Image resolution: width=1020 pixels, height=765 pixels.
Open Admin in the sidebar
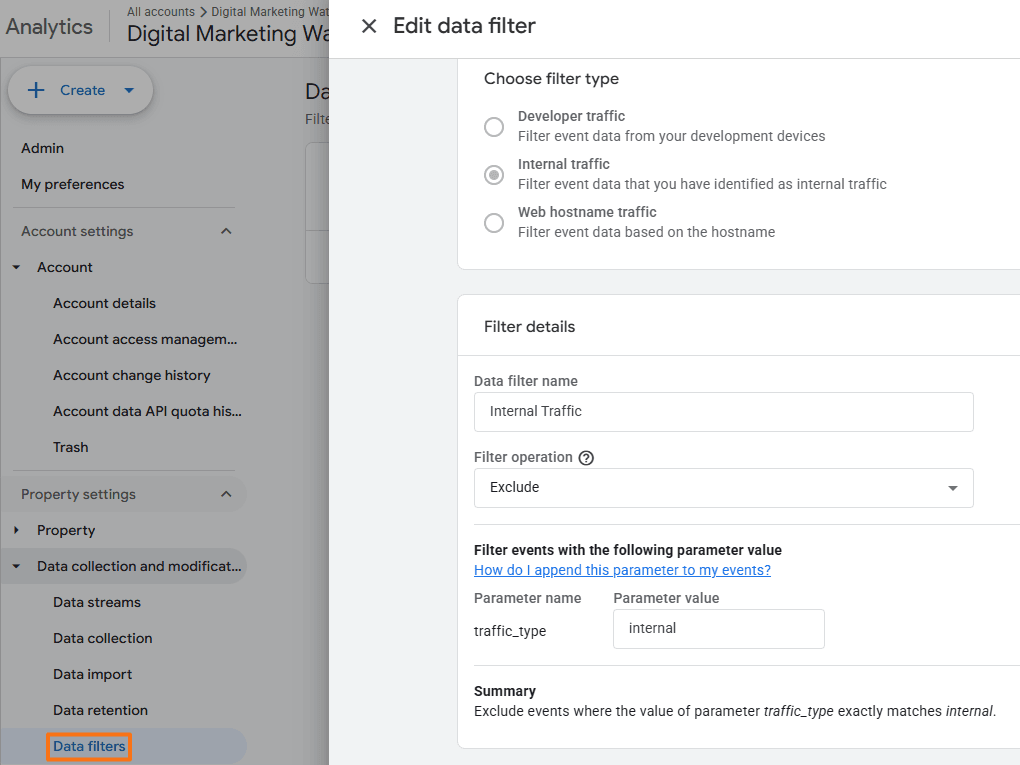[42, 148]
